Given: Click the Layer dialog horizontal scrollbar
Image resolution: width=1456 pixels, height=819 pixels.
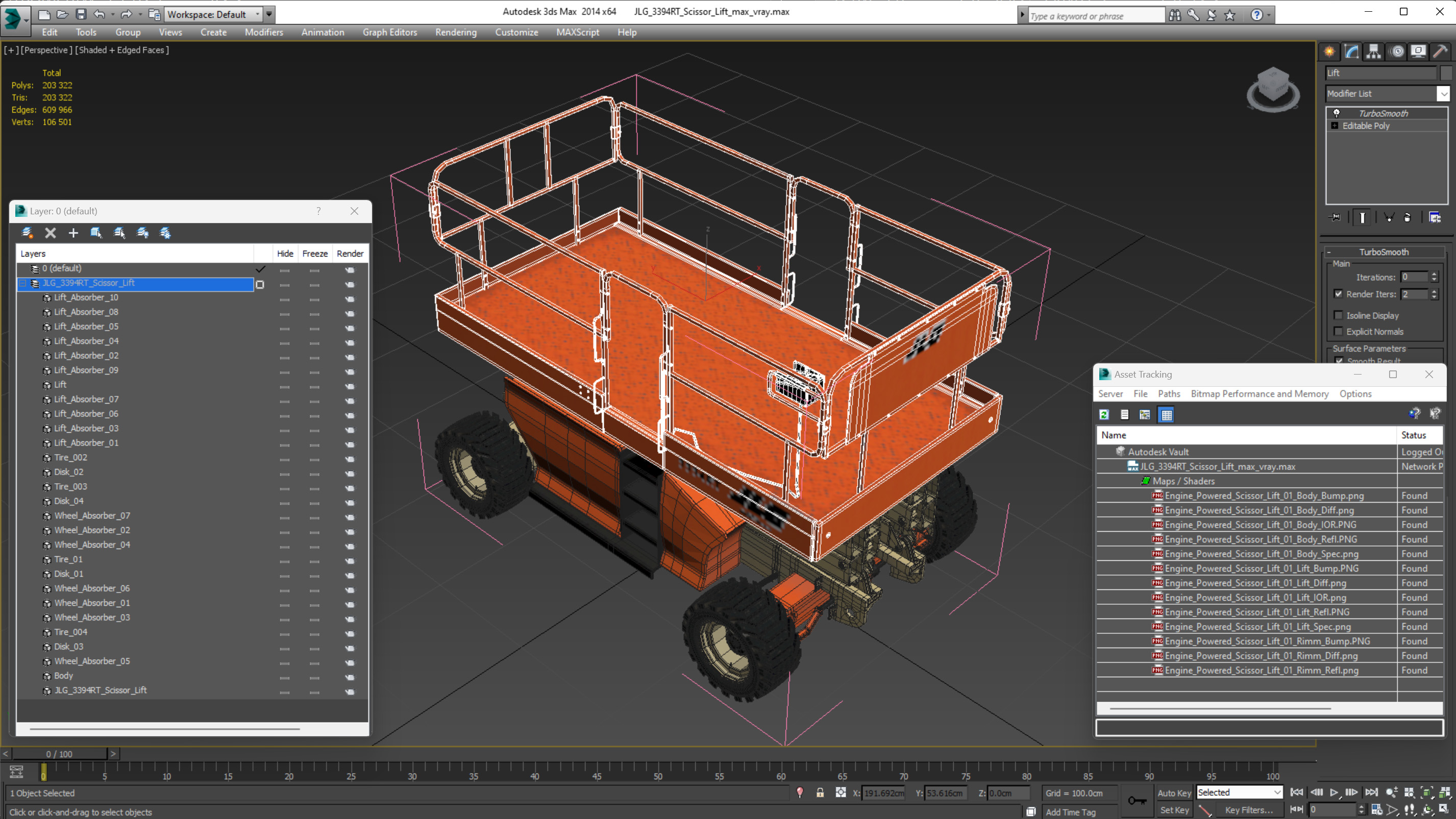Looking at the screenshot, I should tap(164, 729).
